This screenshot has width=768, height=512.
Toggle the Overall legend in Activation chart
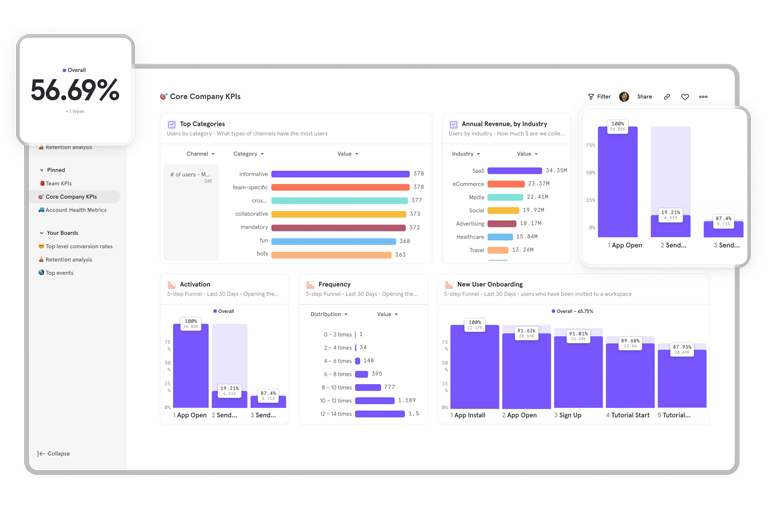click(224, 311)
